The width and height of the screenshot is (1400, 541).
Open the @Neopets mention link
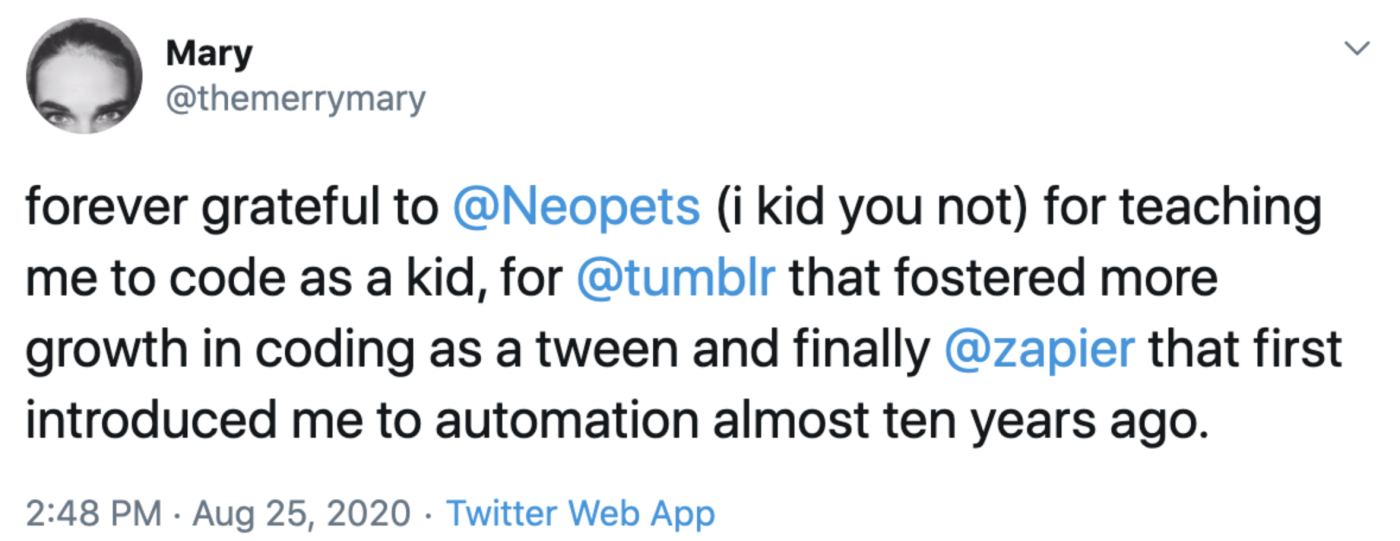pos(576,208)
